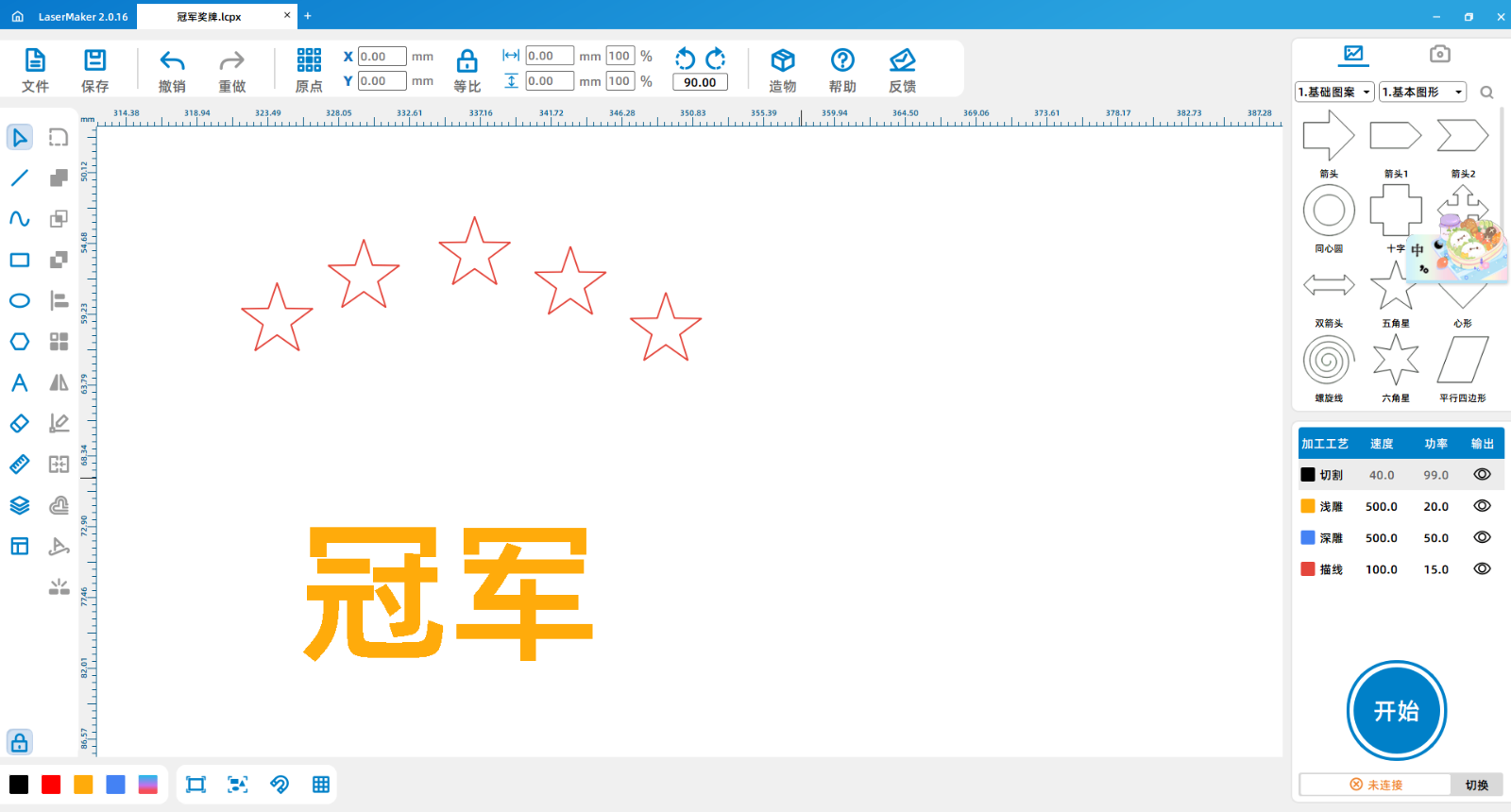Switch to the 冠军奖牌.lcpx document tab
The image size is (1511, 812).
pyautogui.click(x=210, y=16)
